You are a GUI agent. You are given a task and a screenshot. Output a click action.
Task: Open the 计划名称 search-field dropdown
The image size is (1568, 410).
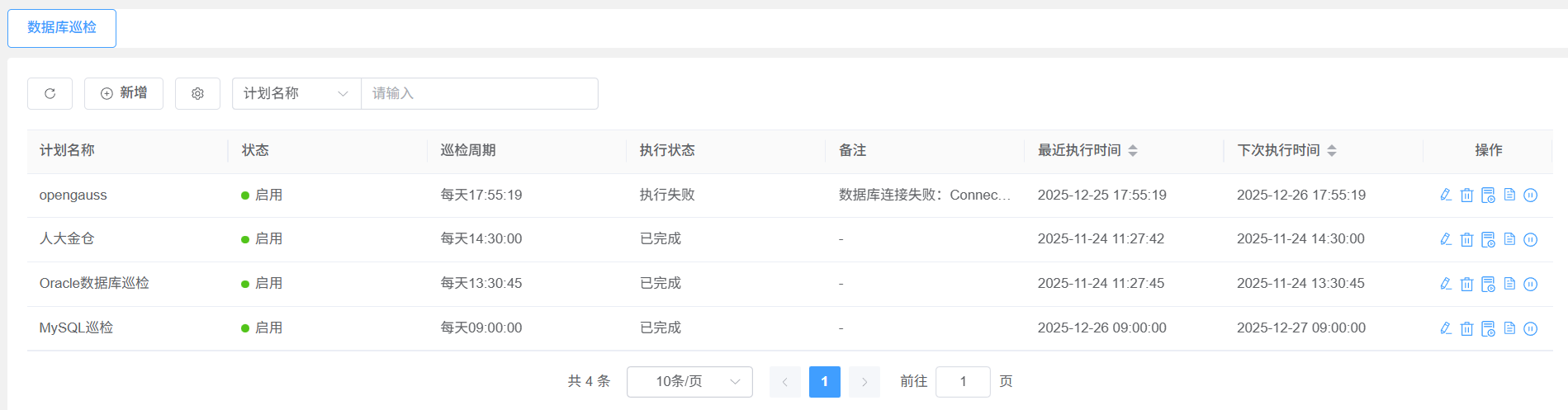296,93
